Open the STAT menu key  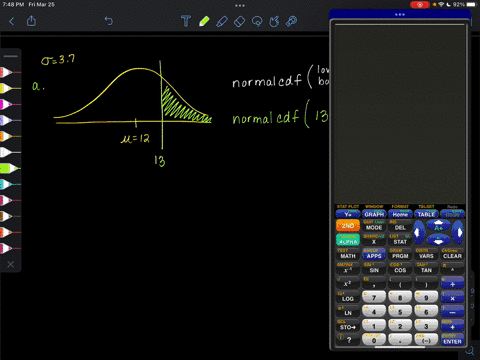coord(400,242)
